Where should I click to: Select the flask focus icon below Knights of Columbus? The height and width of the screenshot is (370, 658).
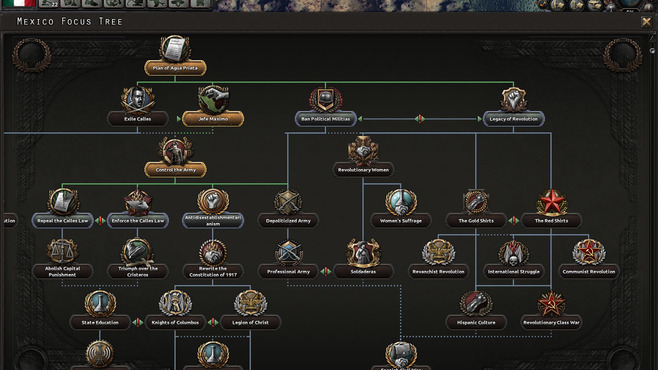tap(213, 354)
